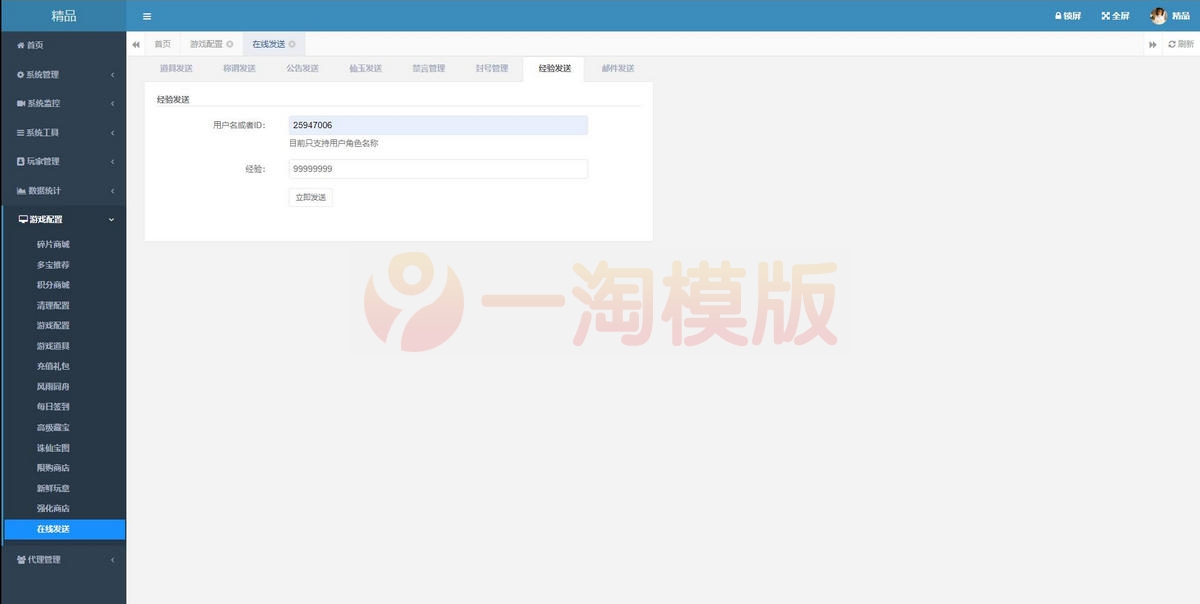Expand 系统管理 using its chevron

tap(112, 75)
